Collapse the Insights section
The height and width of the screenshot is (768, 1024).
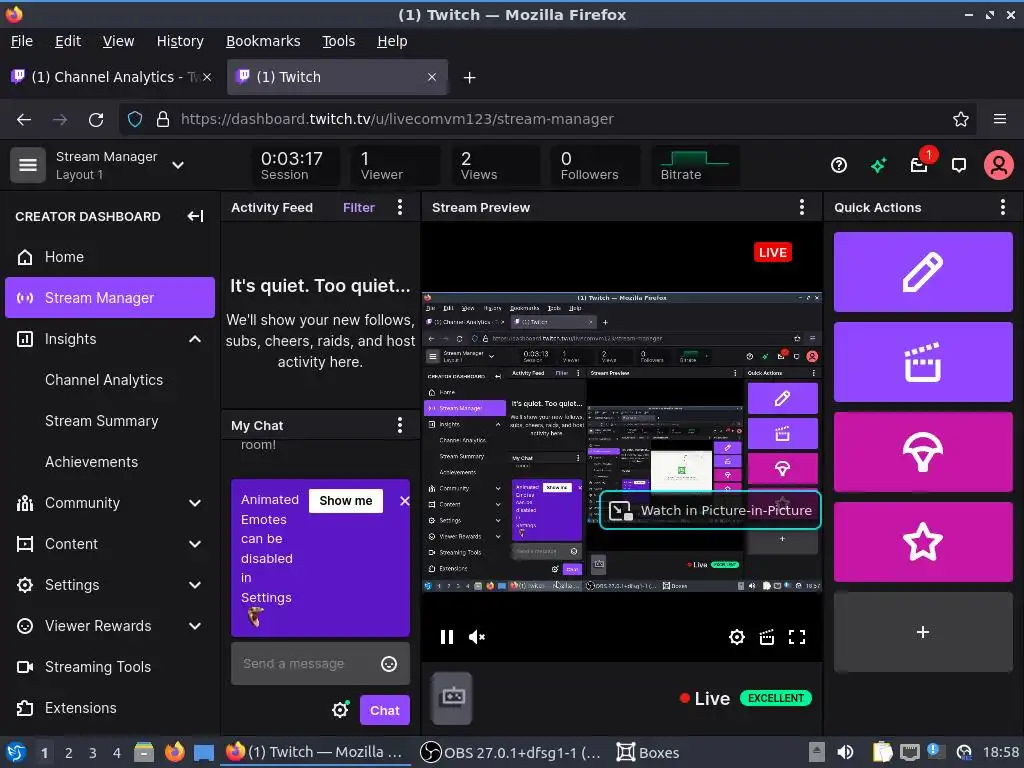[195, 339]
